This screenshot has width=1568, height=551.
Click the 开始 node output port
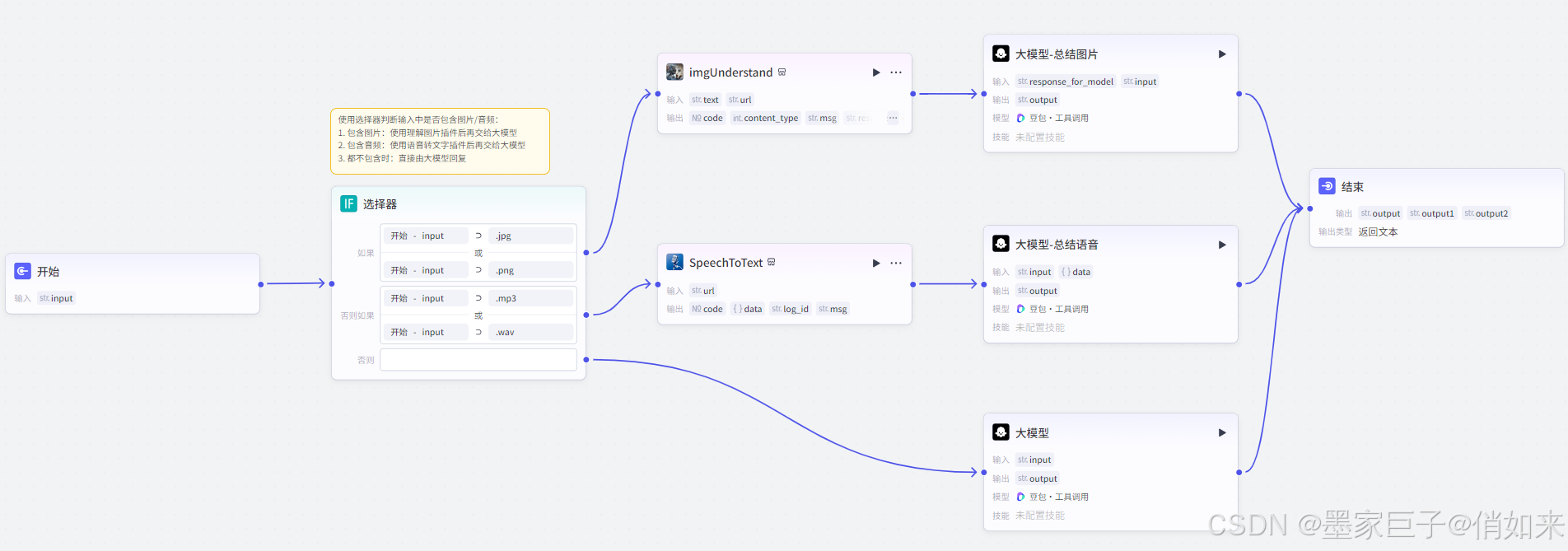pyautogui.click(x=261, y=284)
